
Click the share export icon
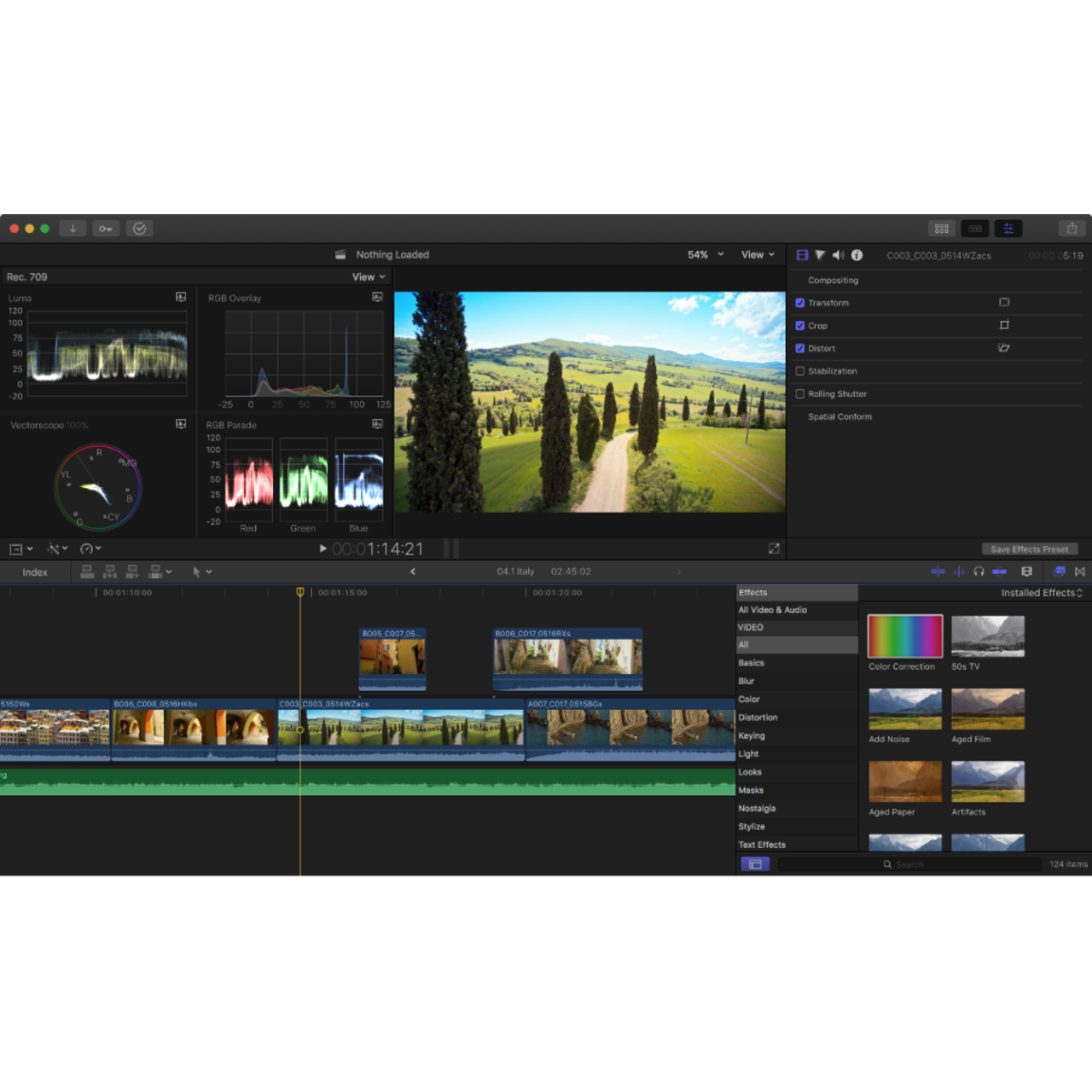[x=1072, y=229]
